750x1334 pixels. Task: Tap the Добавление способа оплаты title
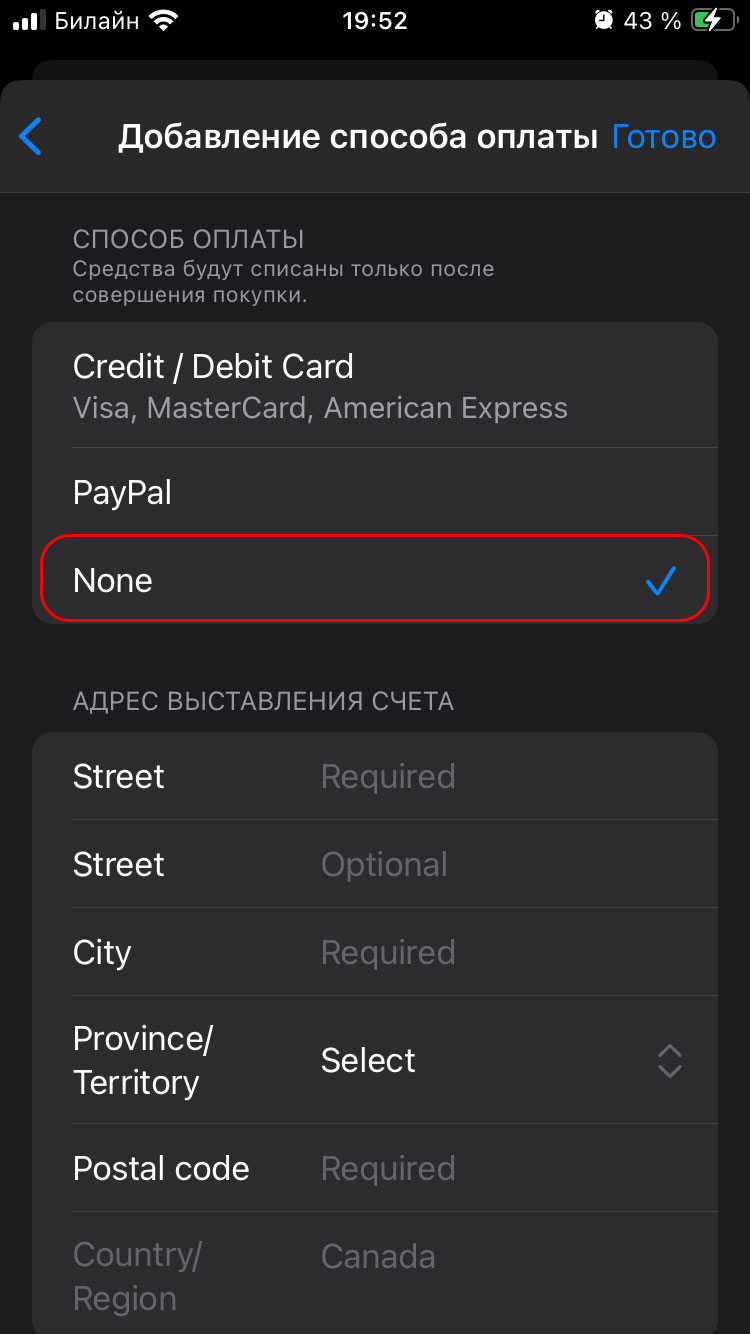click(x=357, y=137)
